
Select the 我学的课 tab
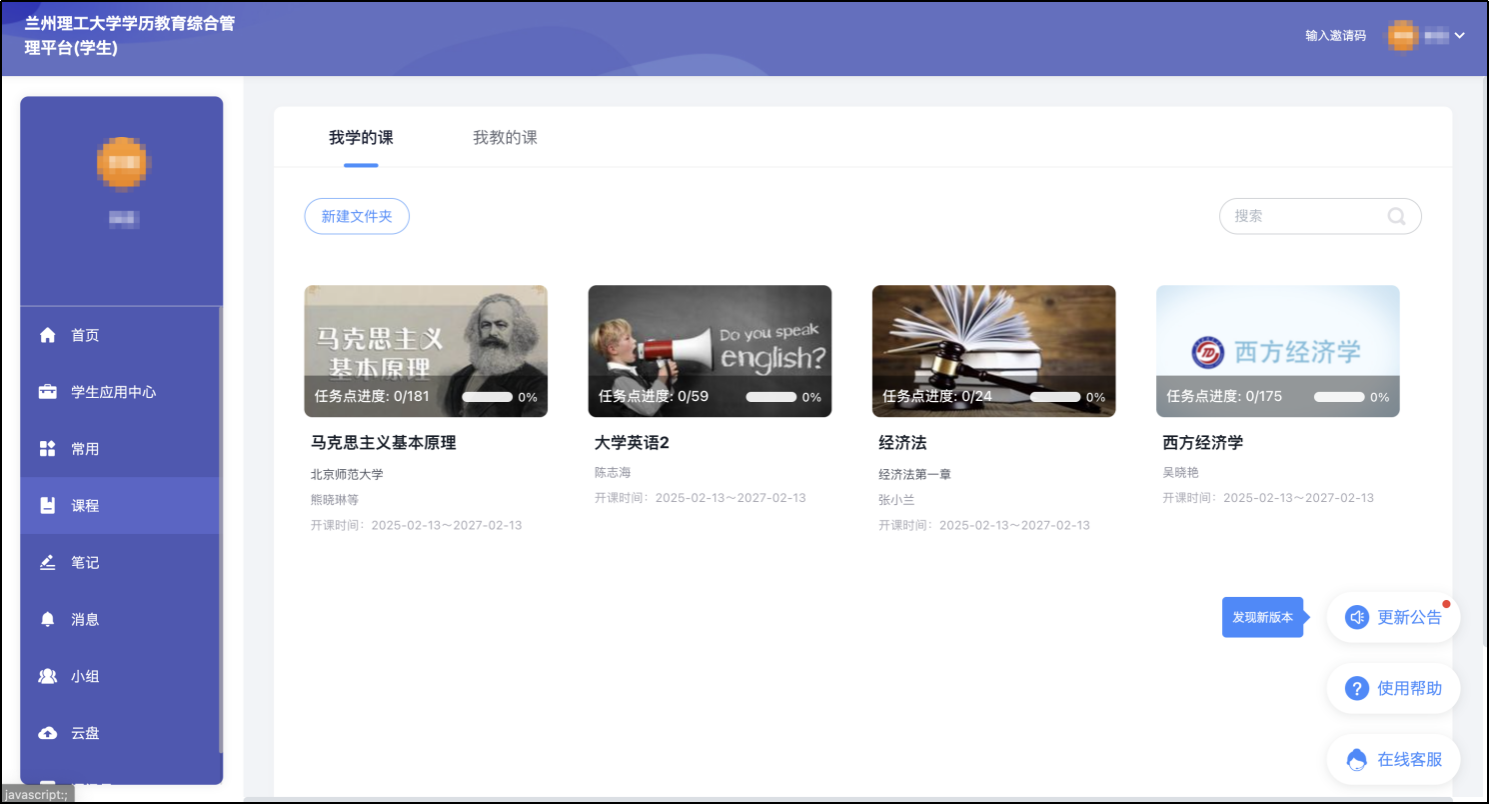pyautogui.click(x=361, y=138)
